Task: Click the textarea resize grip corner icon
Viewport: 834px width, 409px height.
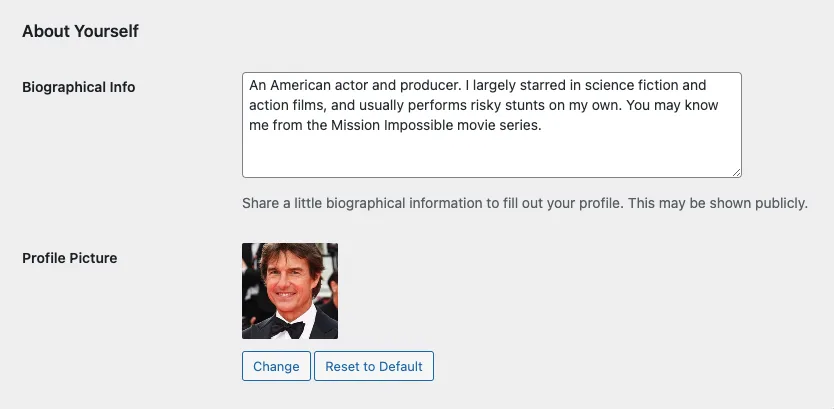Action: pos(736,172)
